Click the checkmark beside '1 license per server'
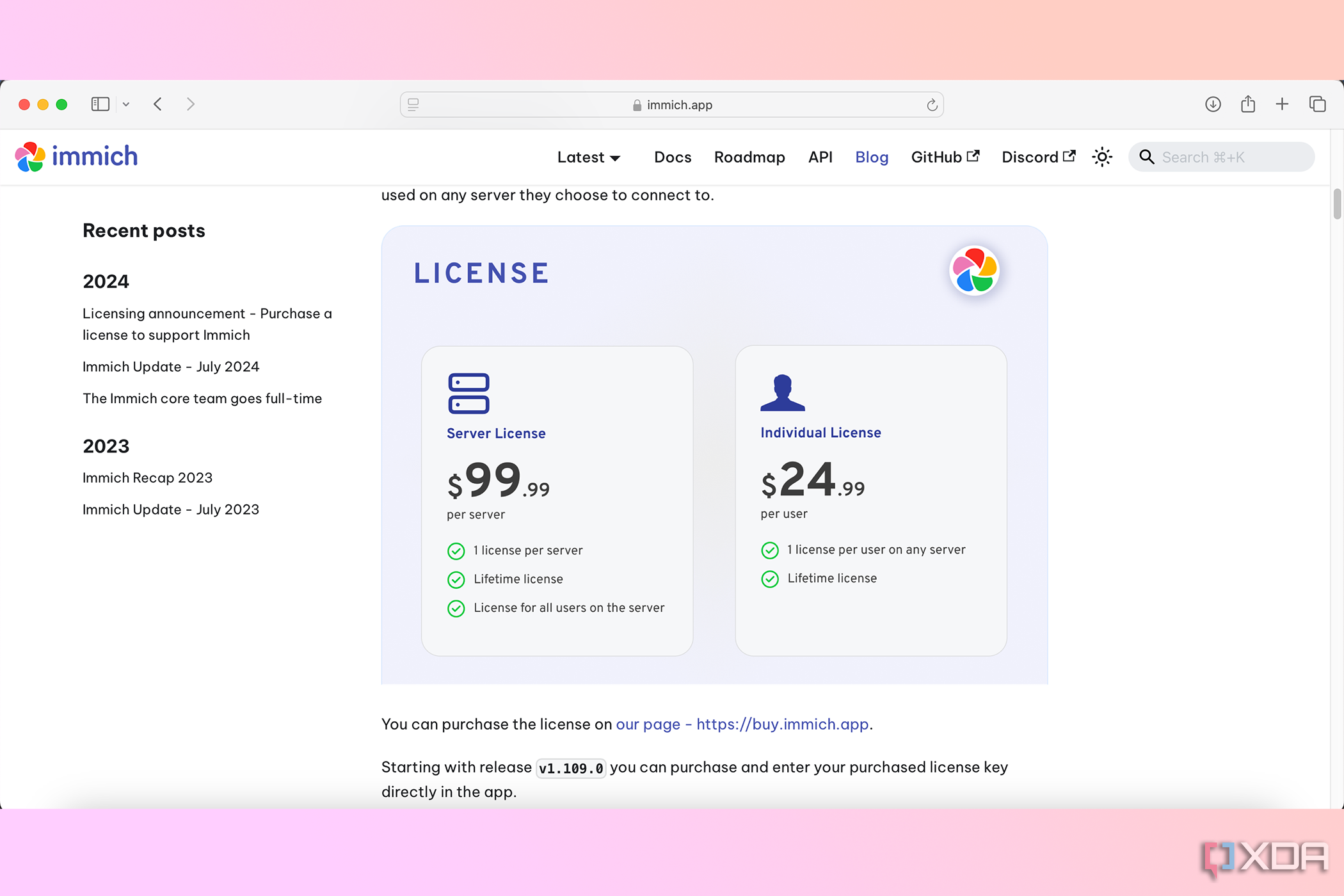The height and width of the screenshot is (896, 1344). coord(456,551)
